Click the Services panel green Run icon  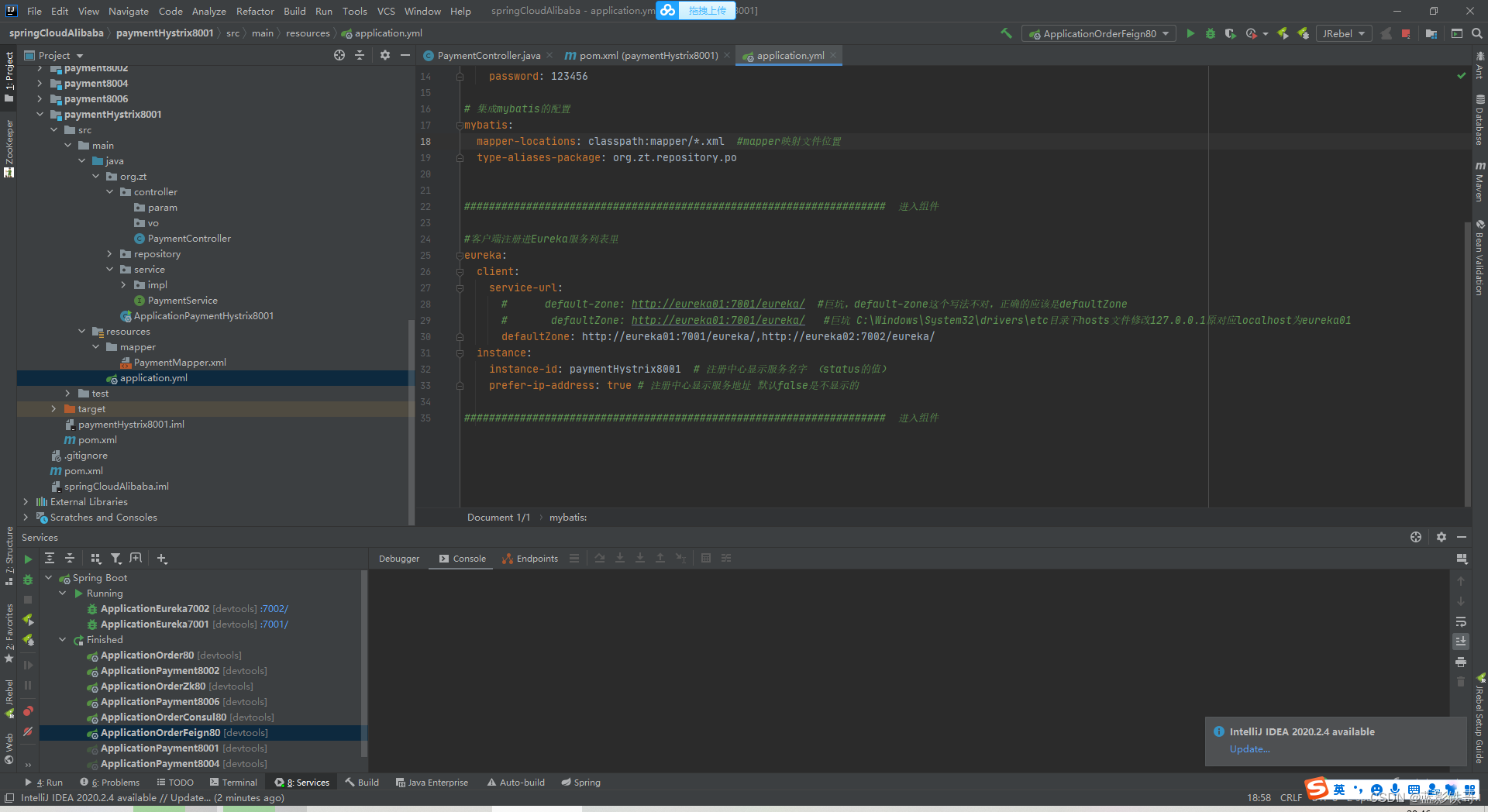(x=28, y=559)
